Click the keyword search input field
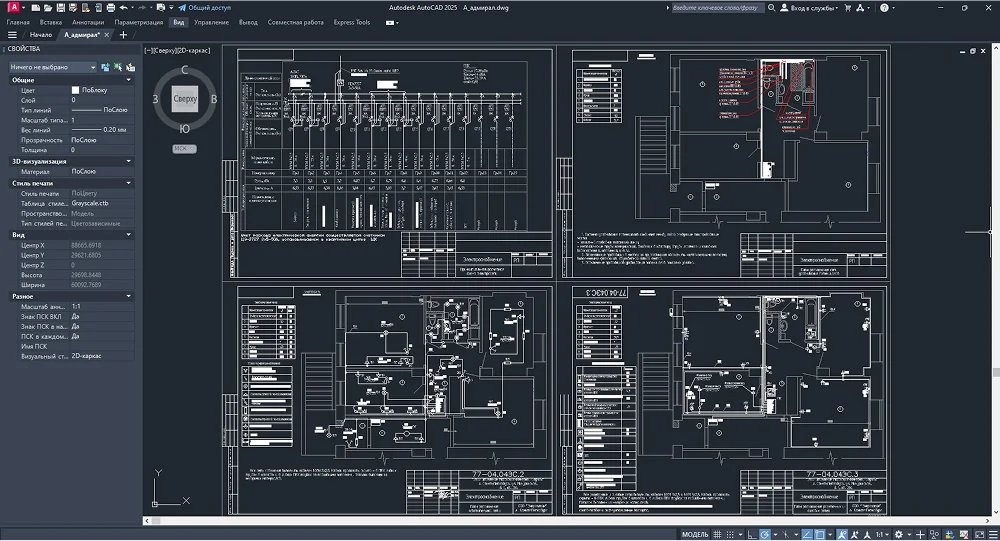 point(716,7)
